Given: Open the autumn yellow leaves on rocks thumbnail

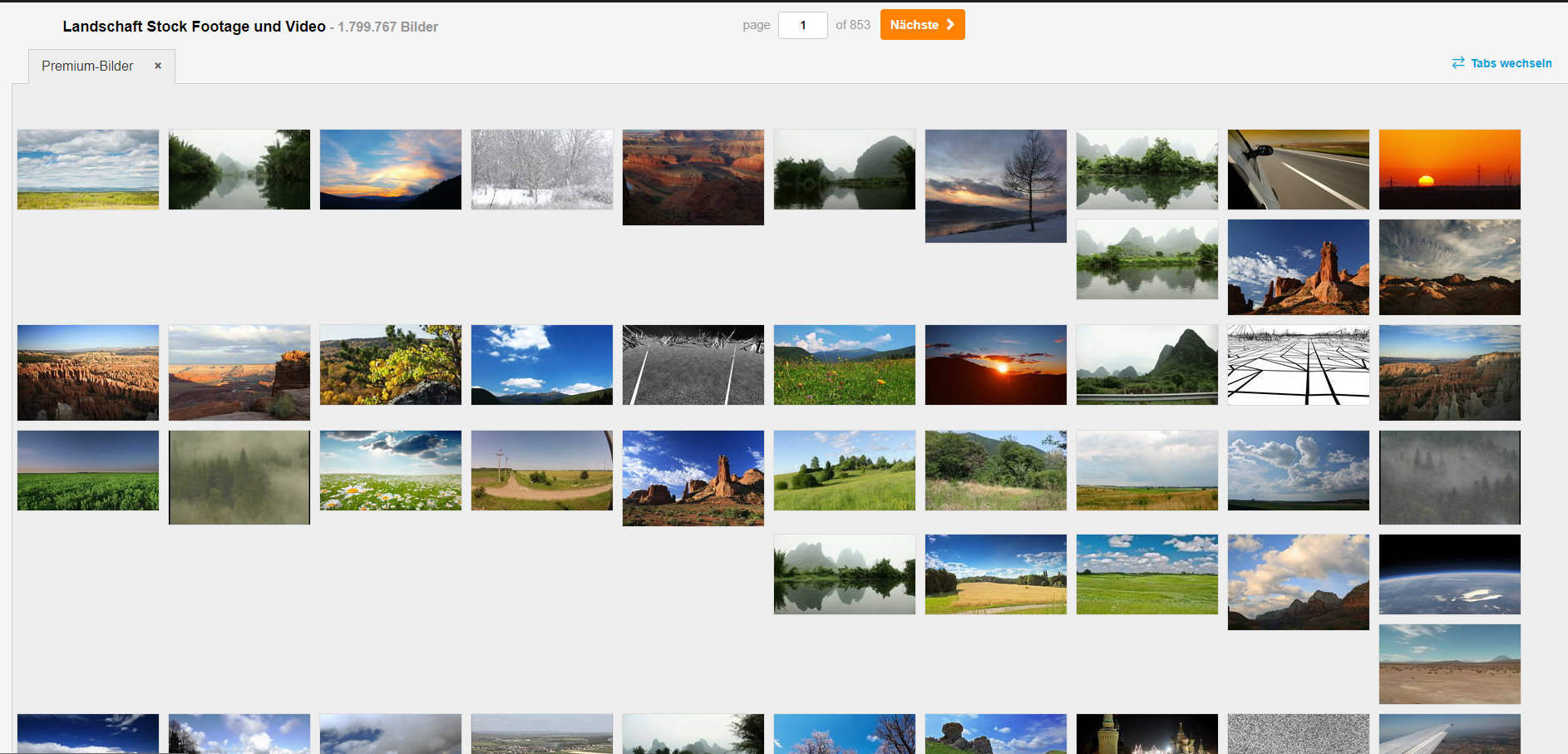Looking at the screenshot, I should [391, 365].
